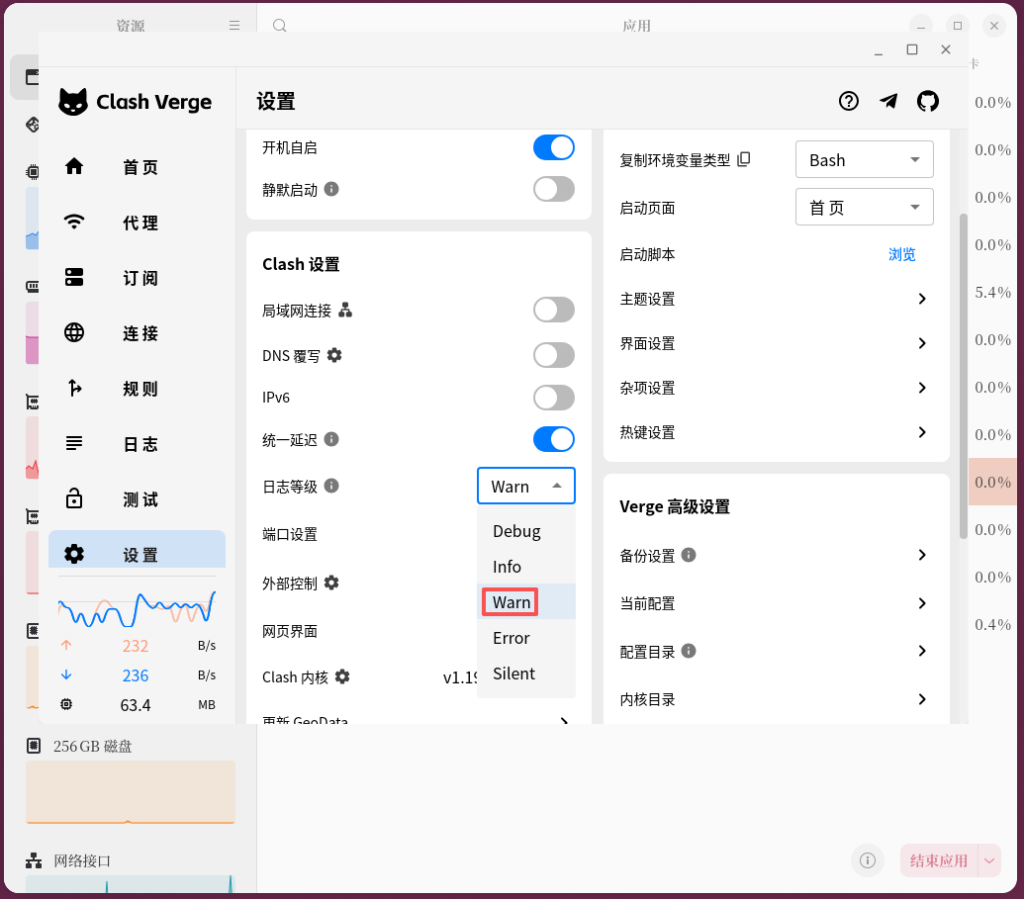Toggle the DNS 覆写 switch on

554,355
